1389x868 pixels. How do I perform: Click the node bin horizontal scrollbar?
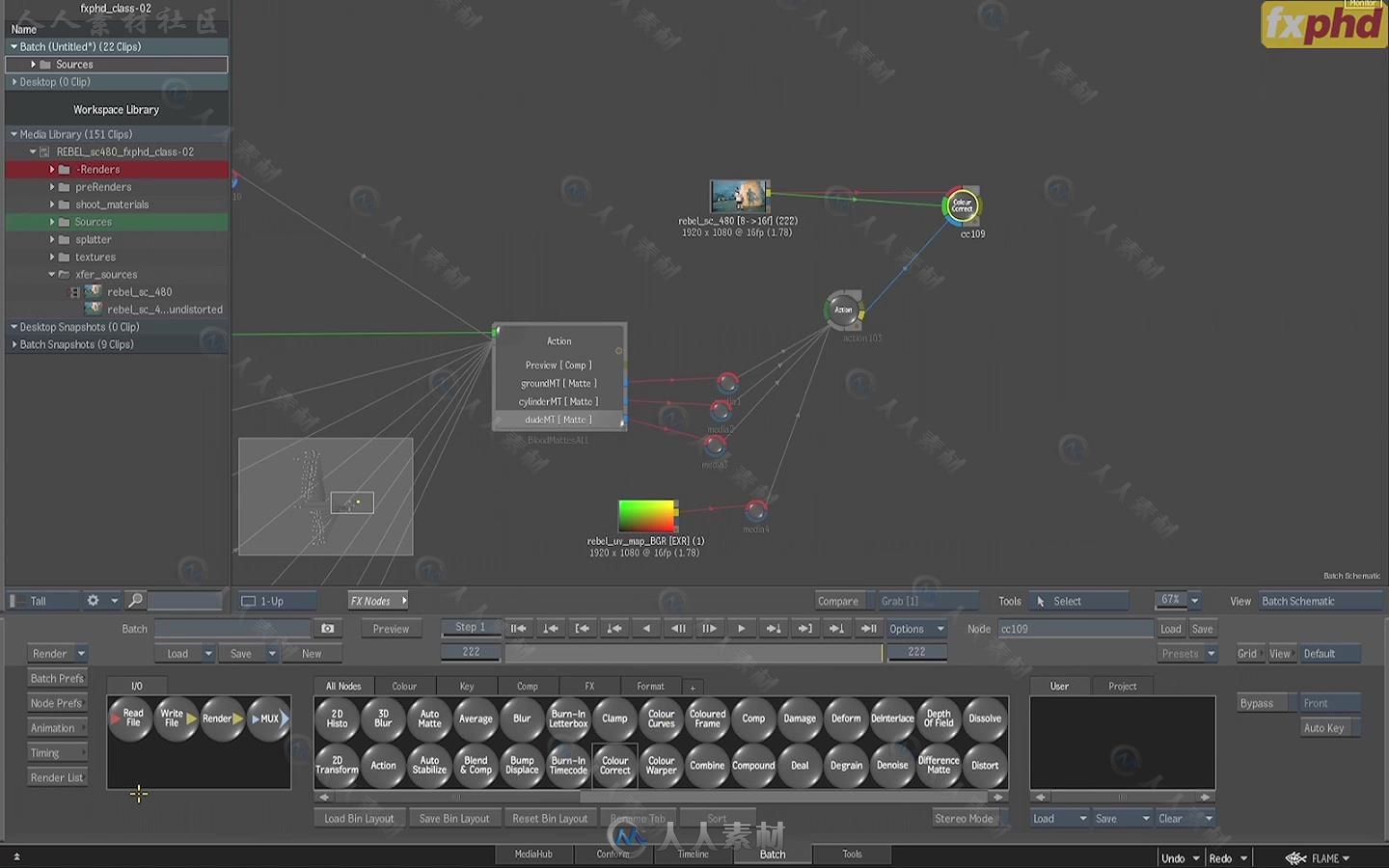[x=661, y=798]
